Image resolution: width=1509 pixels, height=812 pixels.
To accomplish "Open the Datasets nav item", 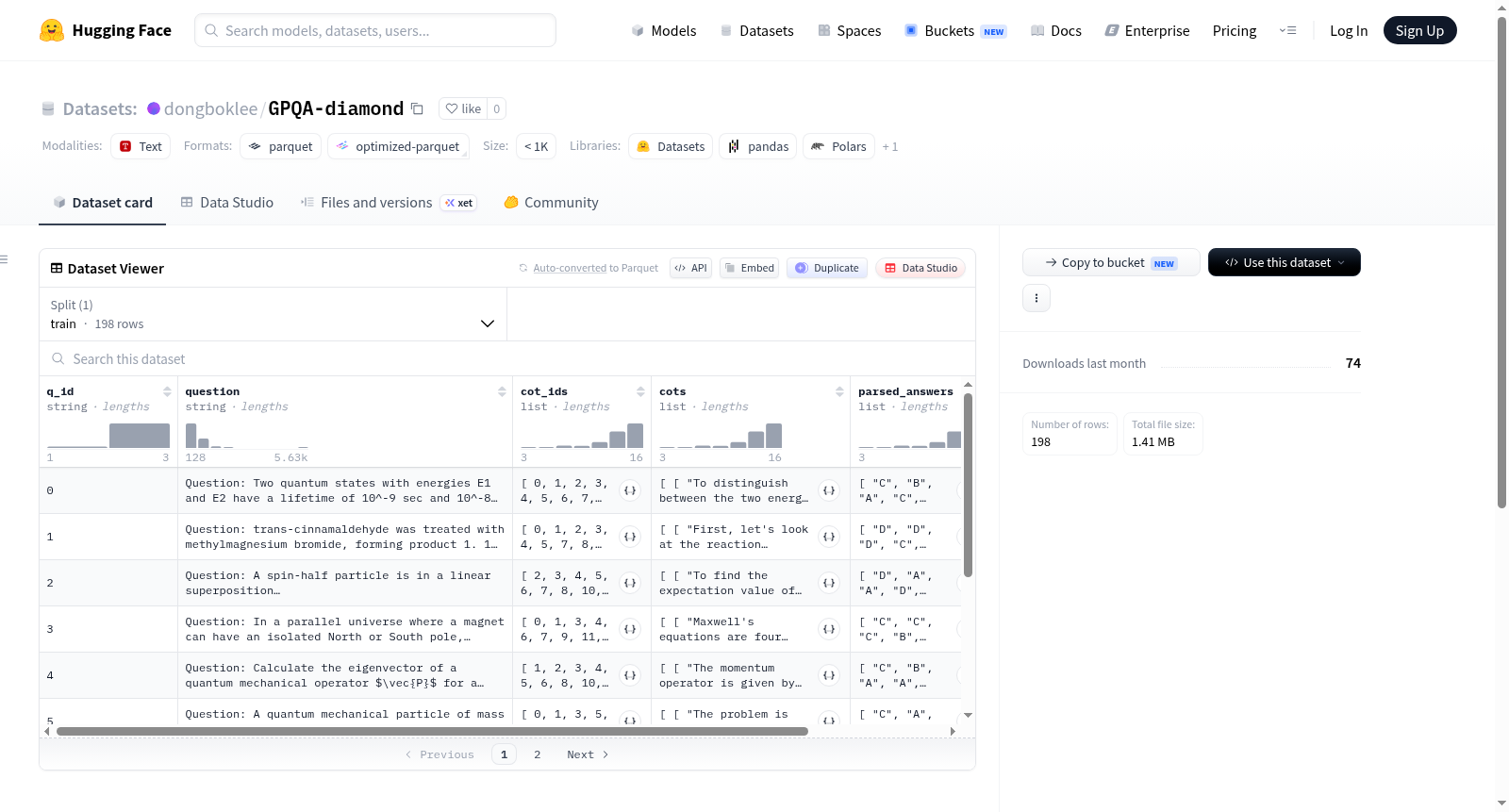I will [756, 30].
